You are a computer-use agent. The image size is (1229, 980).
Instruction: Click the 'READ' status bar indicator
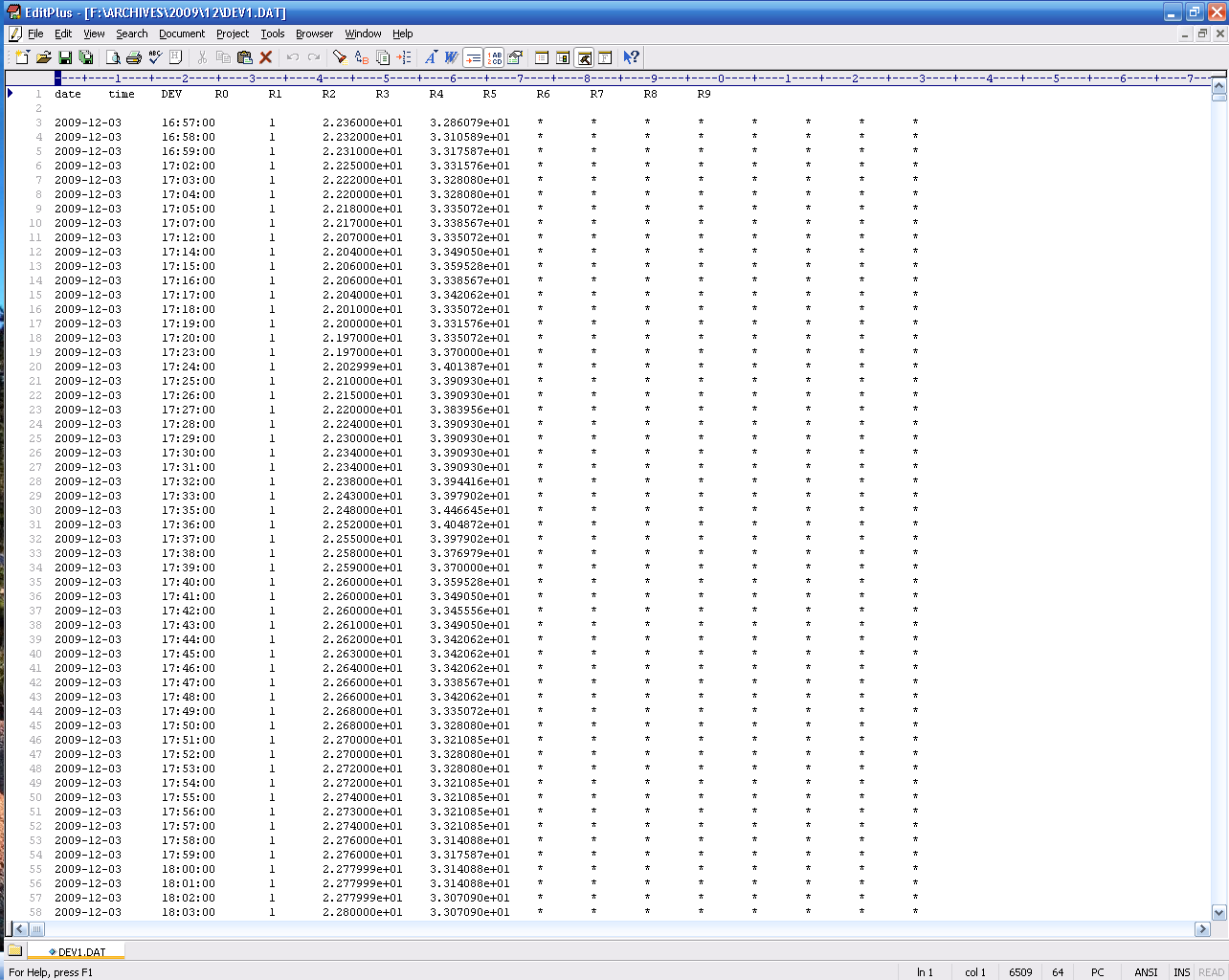pos(1211,972)
